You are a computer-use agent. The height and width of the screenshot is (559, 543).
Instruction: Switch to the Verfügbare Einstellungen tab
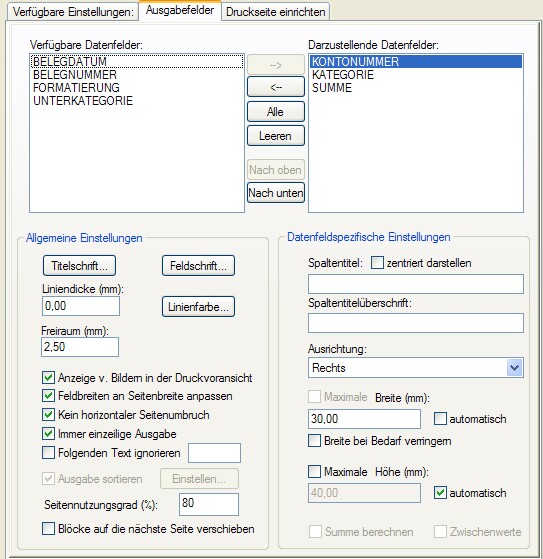tap(73, 12)
